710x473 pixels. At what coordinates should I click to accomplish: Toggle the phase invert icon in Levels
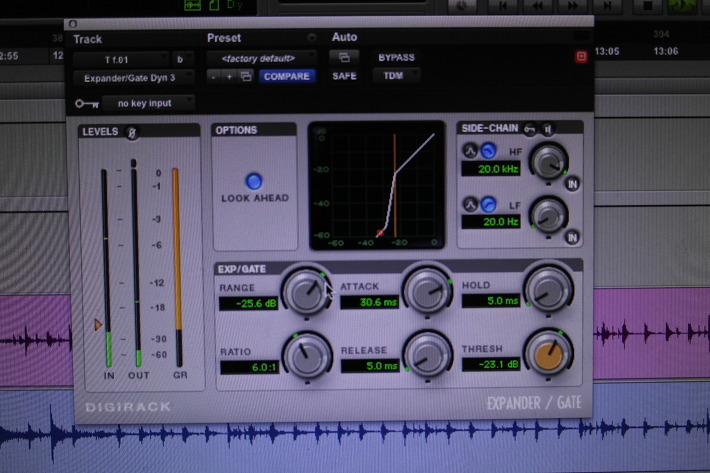132,133
